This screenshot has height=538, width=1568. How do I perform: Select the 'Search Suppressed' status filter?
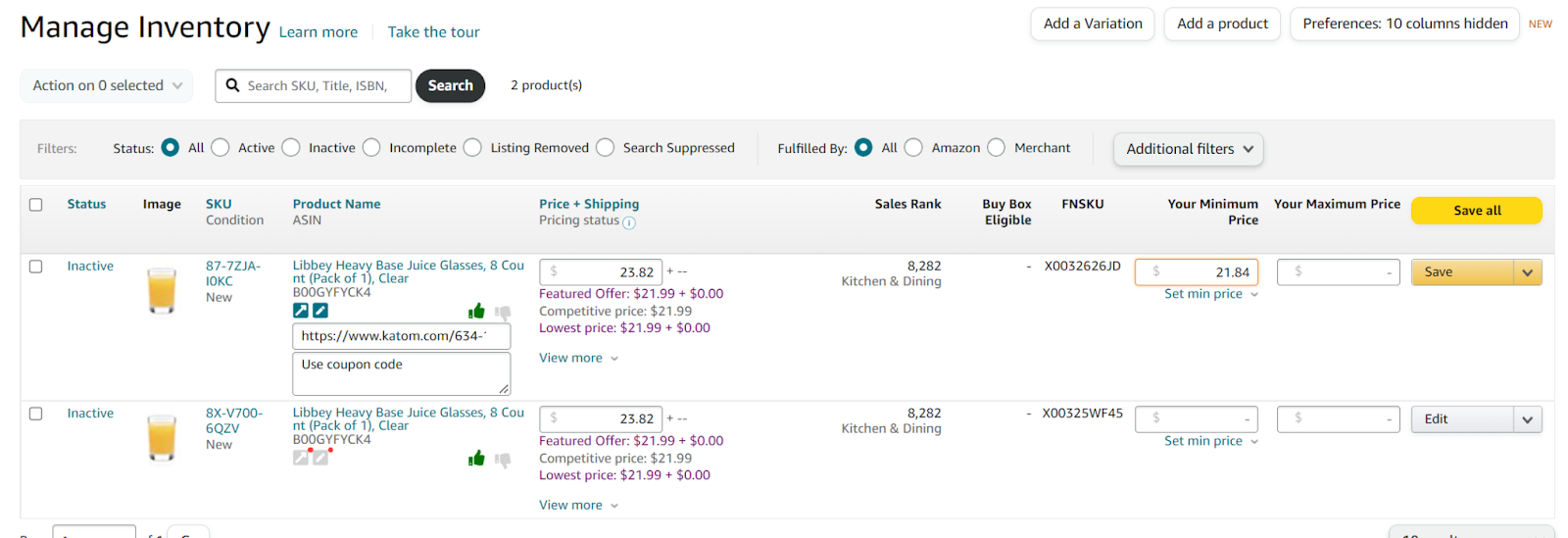click(606, 147)
